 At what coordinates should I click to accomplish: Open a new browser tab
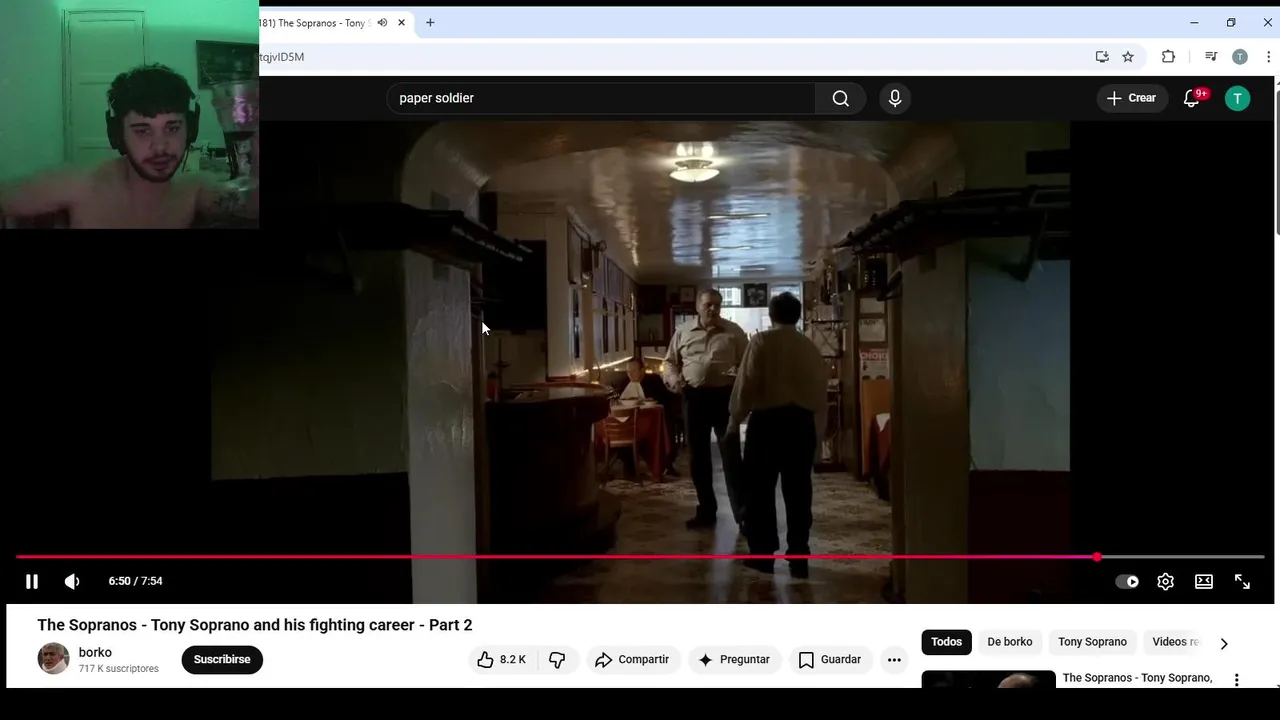click(430, 23)
